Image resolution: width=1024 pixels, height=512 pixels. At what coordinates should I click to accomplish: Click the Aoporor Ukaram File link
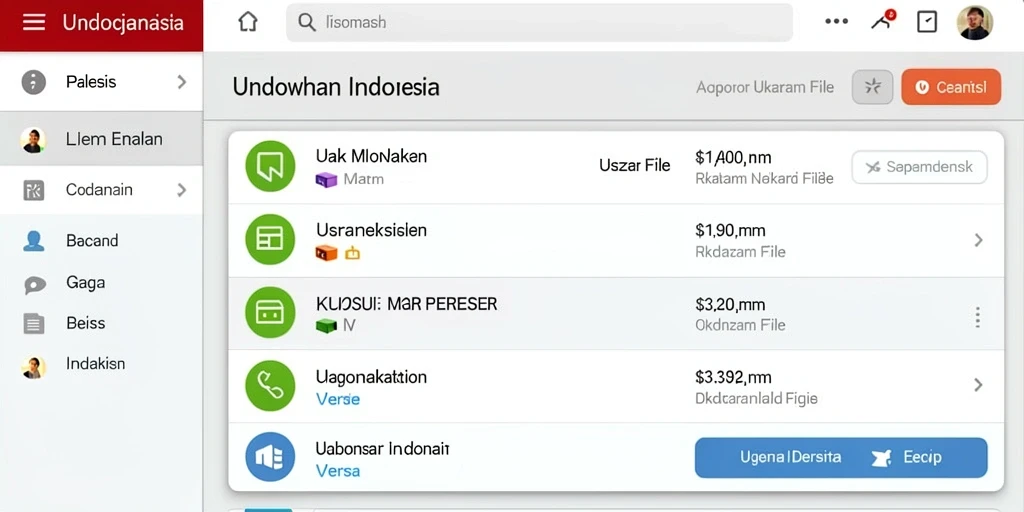pos(765,87)
